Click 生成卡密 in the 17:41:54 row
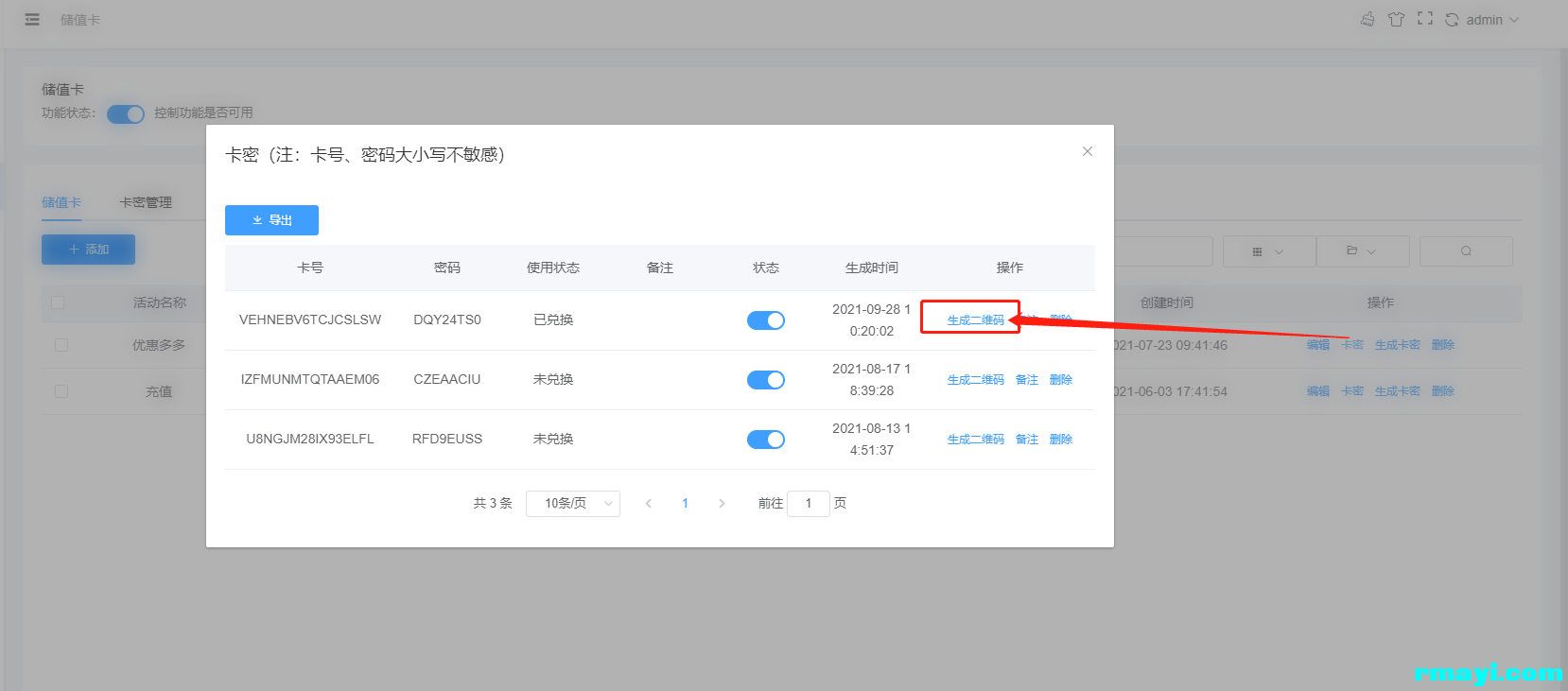Screen dimensions: 1568x691 click(x=1398, y=391)
